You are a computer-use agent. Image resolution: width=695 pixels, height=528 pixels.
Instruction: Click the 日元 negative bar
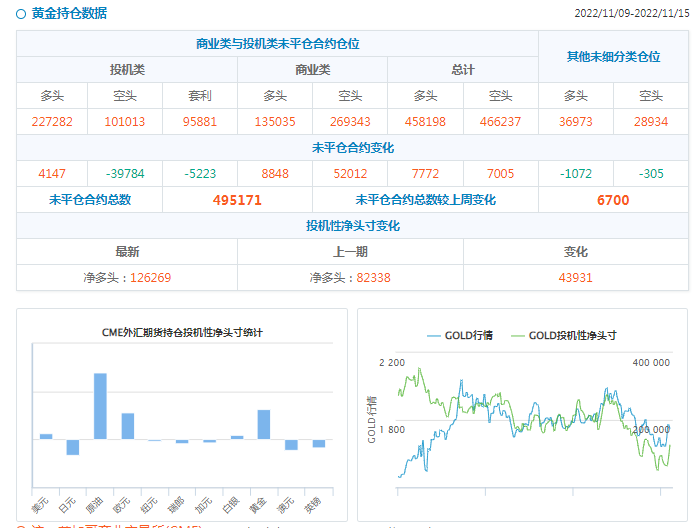point(73,447)
